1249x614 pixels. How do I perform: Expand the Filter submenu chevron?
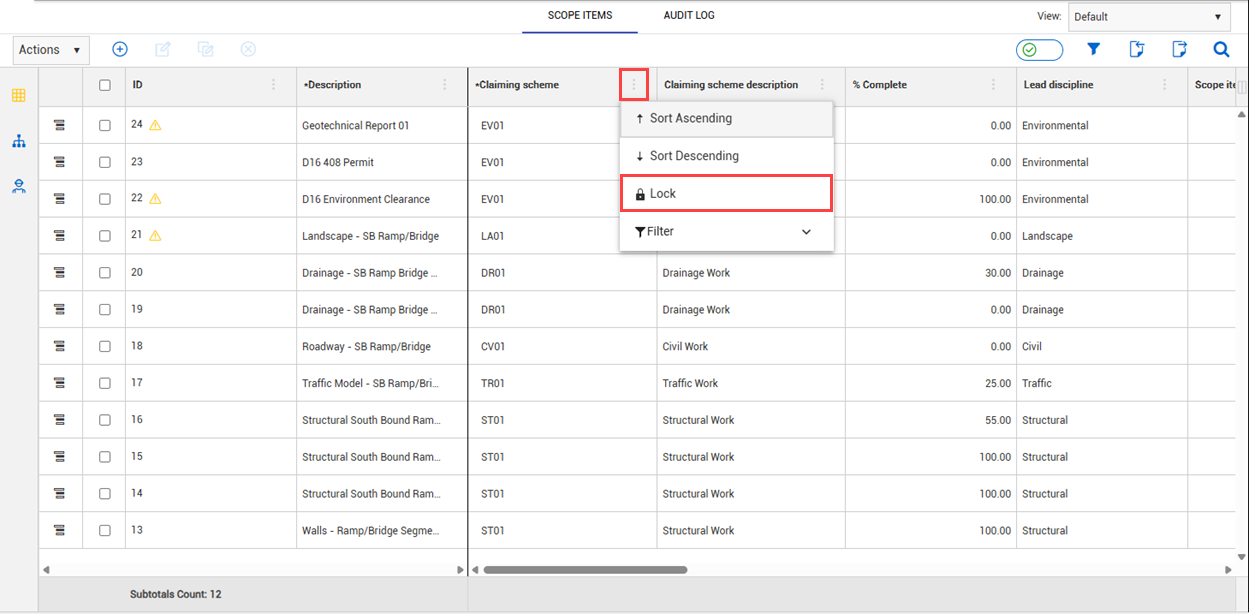(806, 232)
